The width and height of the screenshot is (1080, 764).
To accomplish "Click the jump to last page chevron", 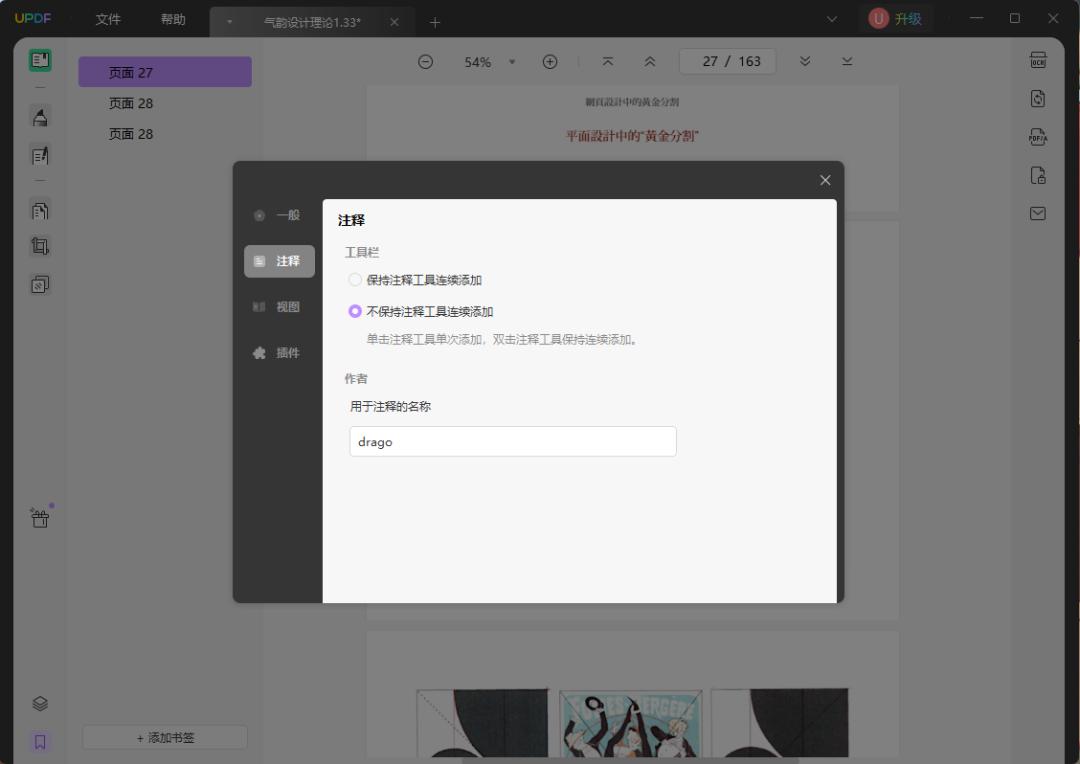I will click(x=846, y=61).
